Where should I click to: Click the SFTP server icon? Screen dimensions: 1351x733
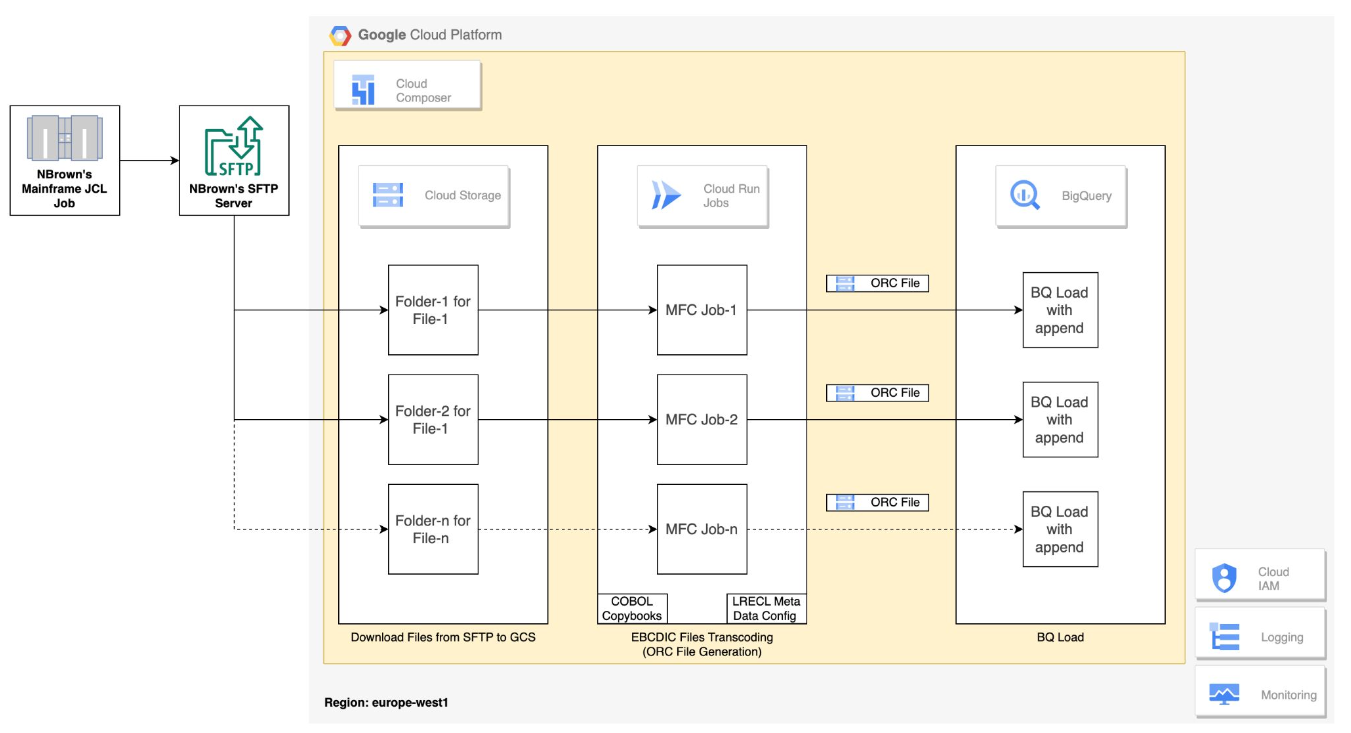point(233,148)
